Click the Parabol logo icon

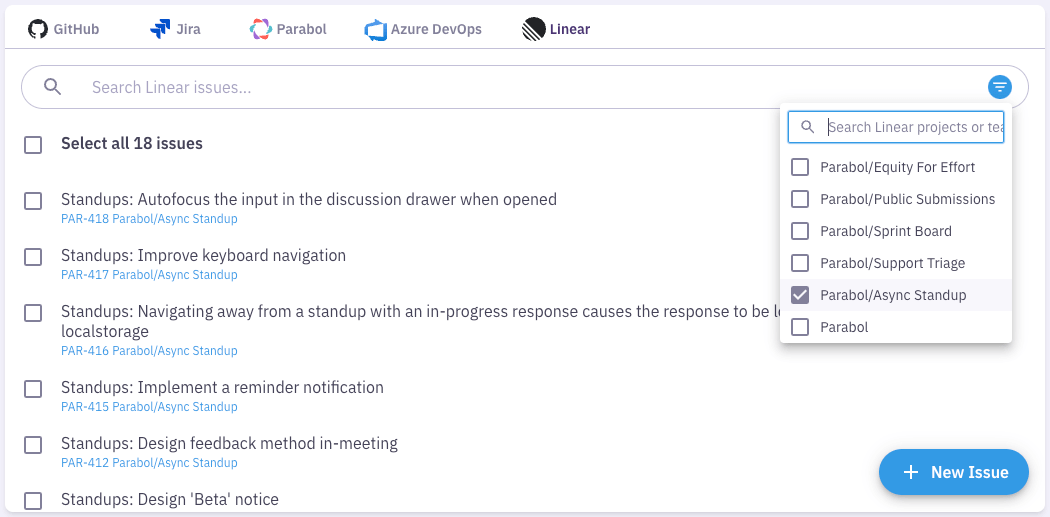[x=261, y=29]
